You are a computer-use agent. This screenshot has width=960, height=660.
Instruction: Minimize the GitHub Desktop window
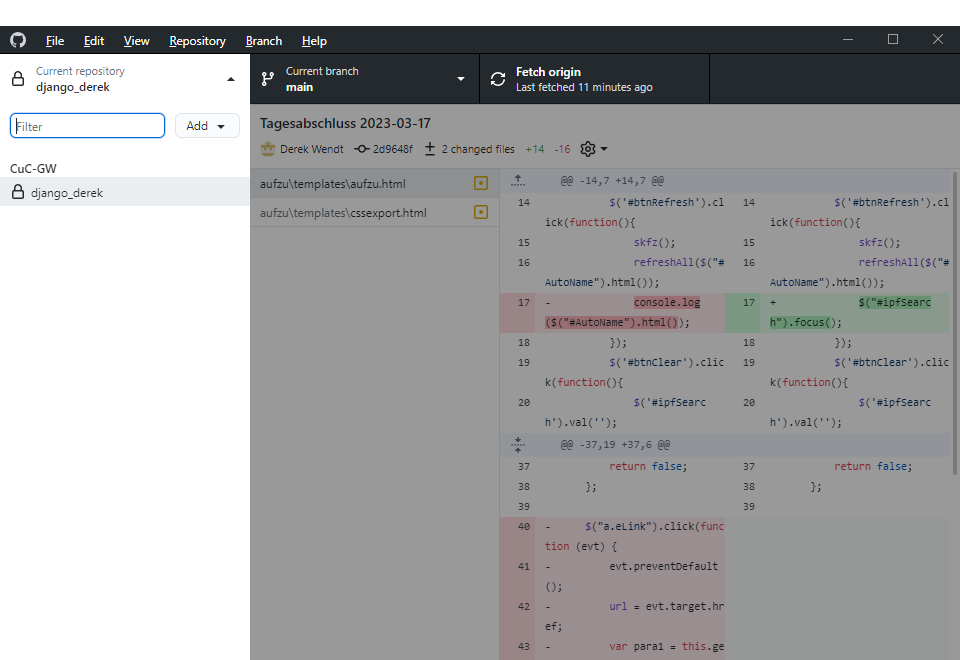click(848, 39)
